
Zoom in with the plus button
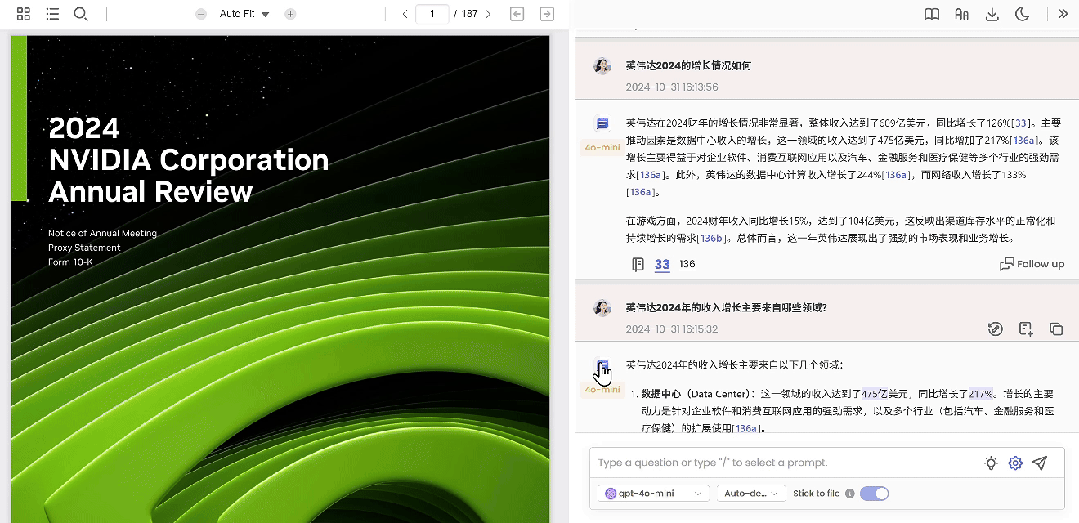(x=290, y=14)
